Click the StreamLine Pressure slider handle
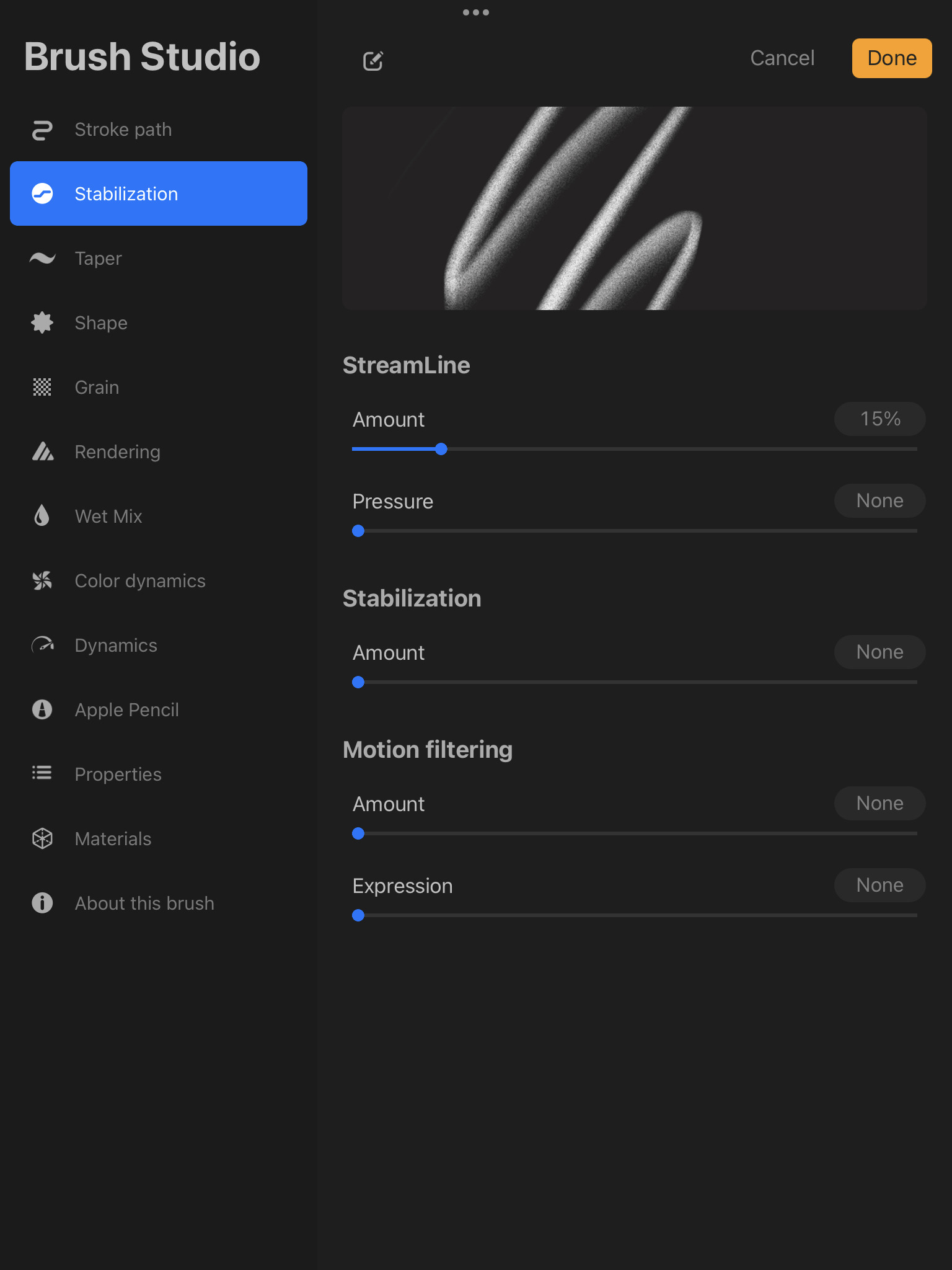The image size is (952, 1270). coord(358,531)
